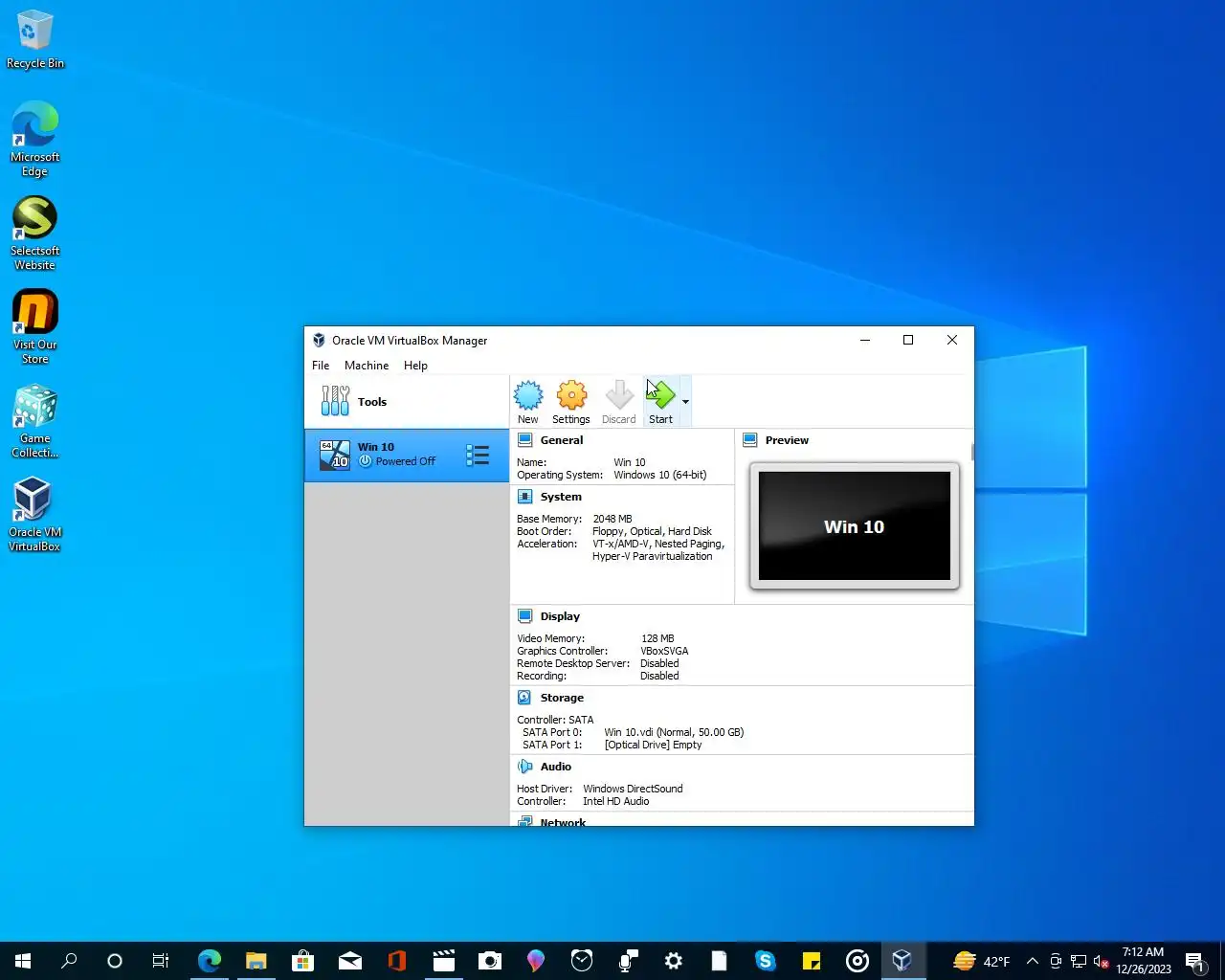This screenshot has height=980, width=1225.
Task: Select Tools in the left panel
Action: click(407, 402)
